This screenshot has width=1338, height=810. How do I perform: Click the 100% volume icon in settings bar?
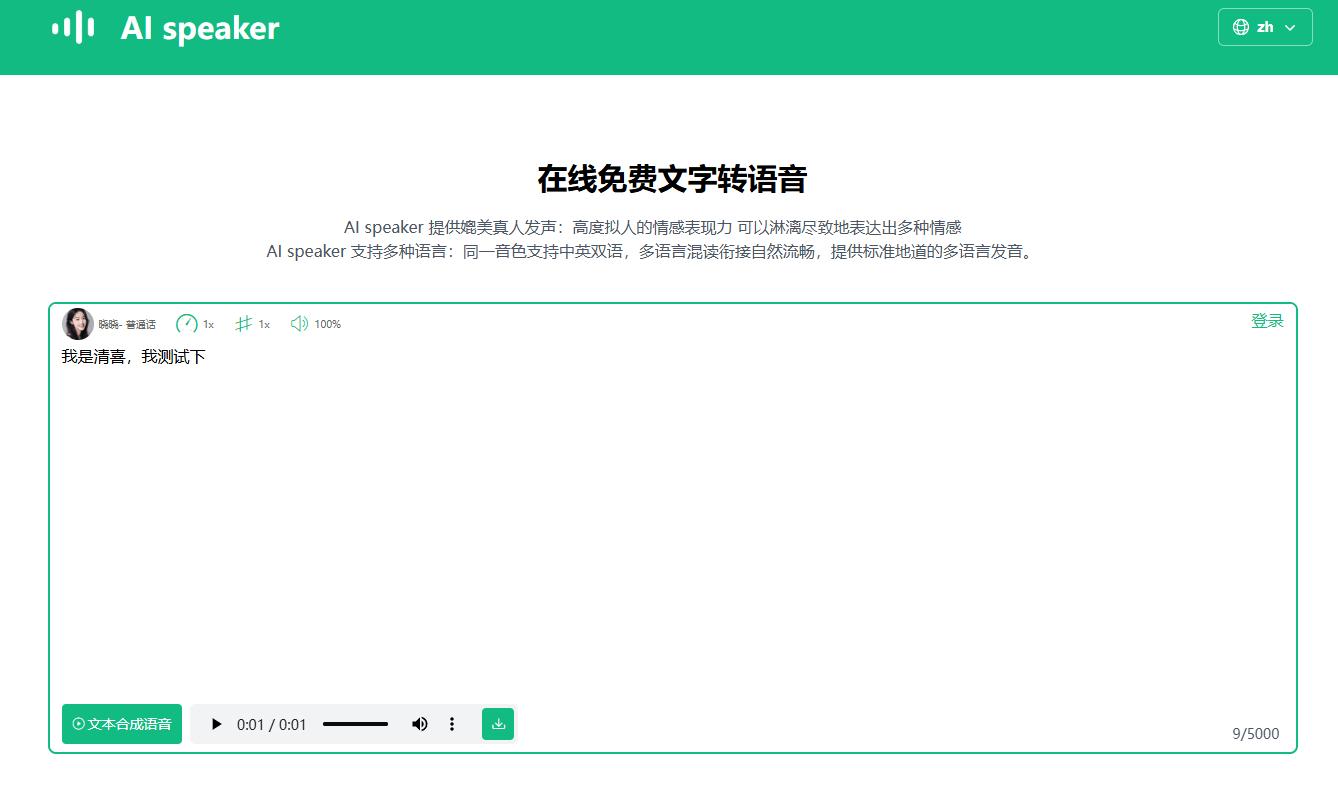pos(298,323)
